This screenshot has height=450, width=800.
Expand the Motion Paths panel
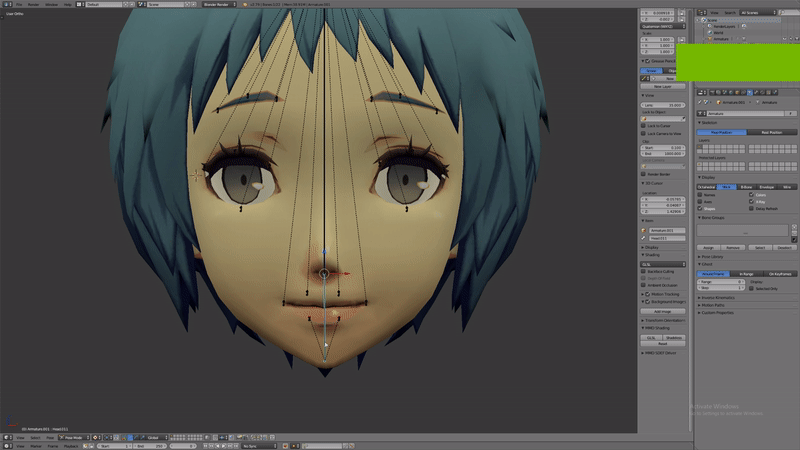(711, 305)
